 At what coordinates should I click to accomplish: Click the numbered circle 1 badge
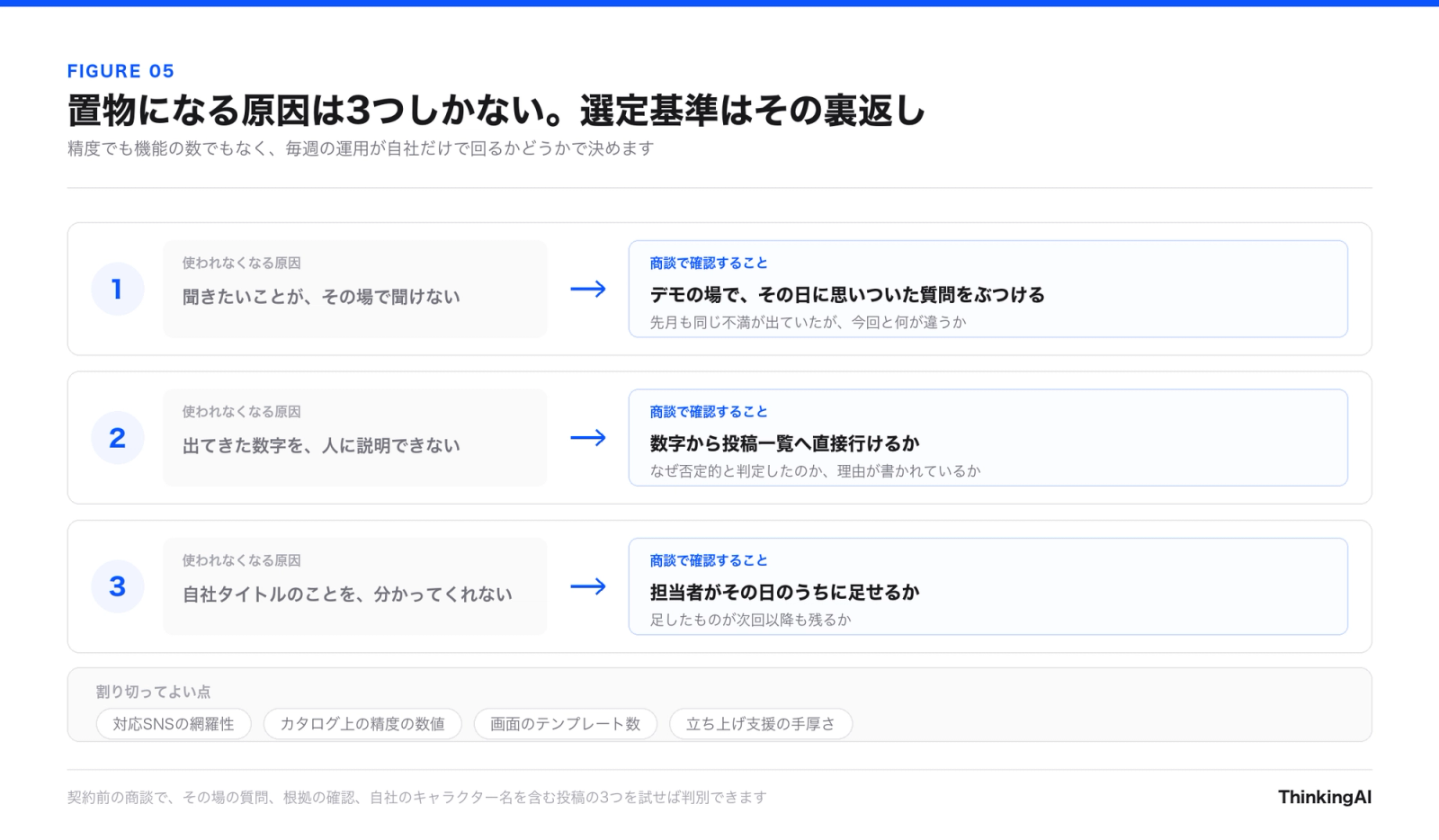tap(118, 289)
